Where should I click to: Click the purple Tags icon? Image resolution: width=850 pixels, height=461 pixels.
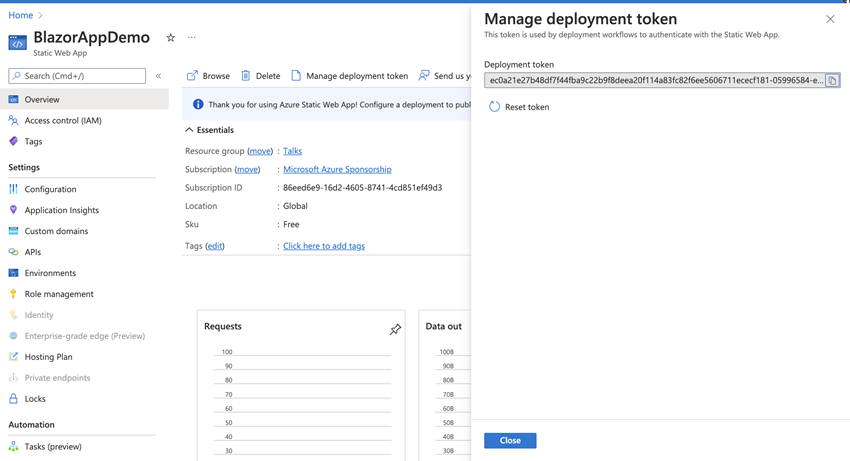(x=14, y=141)
